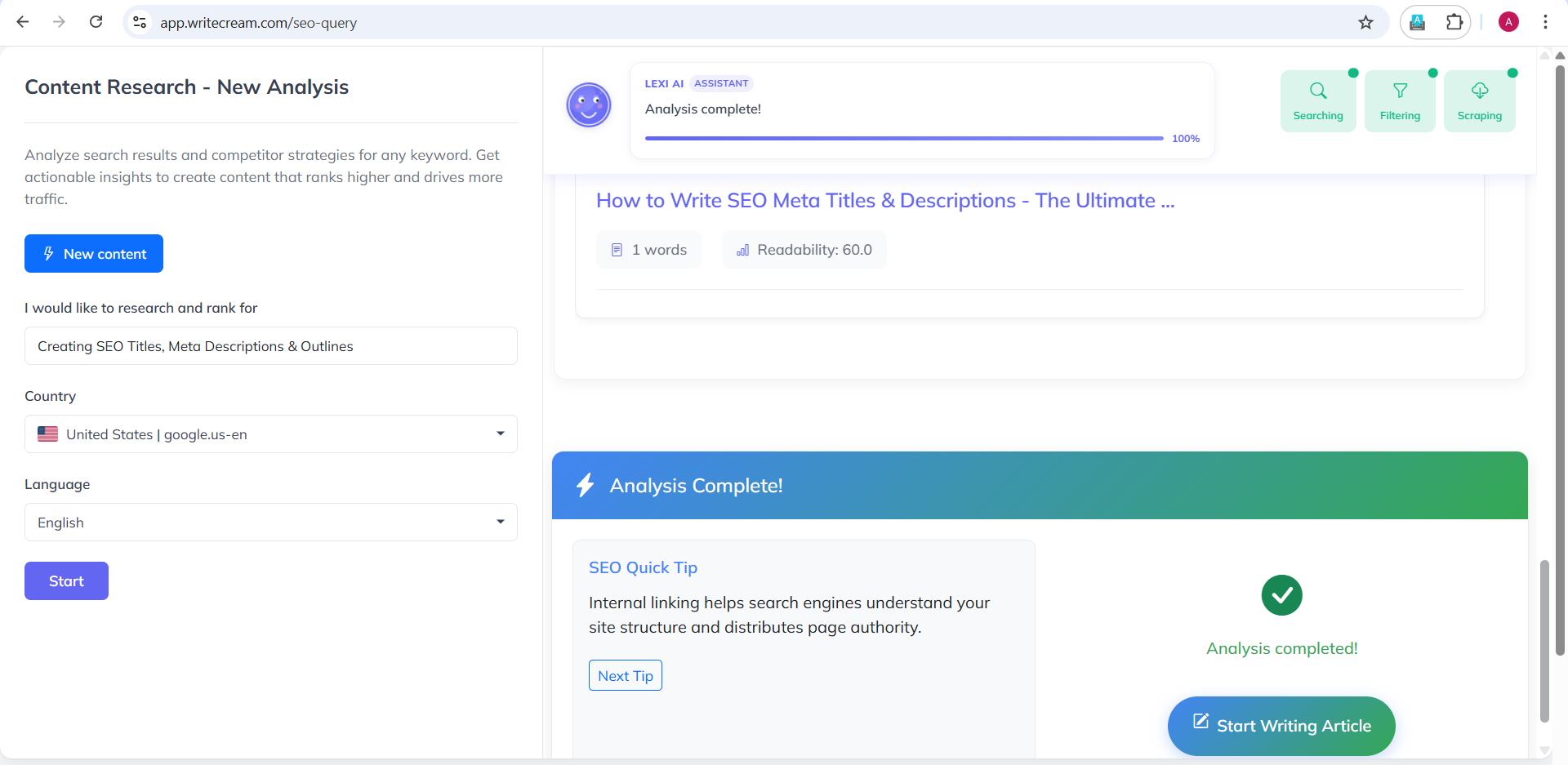The width and height of the screenshot is (1568, 765).
Task: Open site information icon in address bar
Action: pos(140,23)
